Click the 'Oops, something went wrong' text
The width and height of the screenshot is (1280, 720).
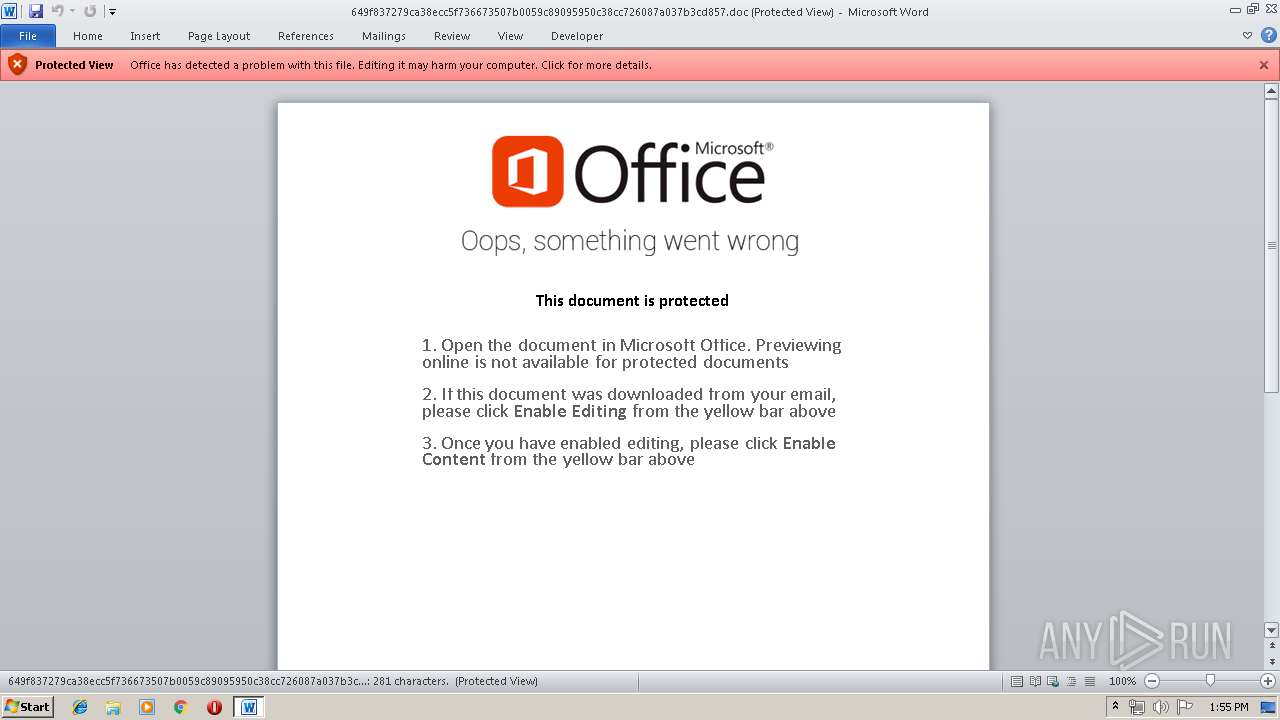[630, 241]
